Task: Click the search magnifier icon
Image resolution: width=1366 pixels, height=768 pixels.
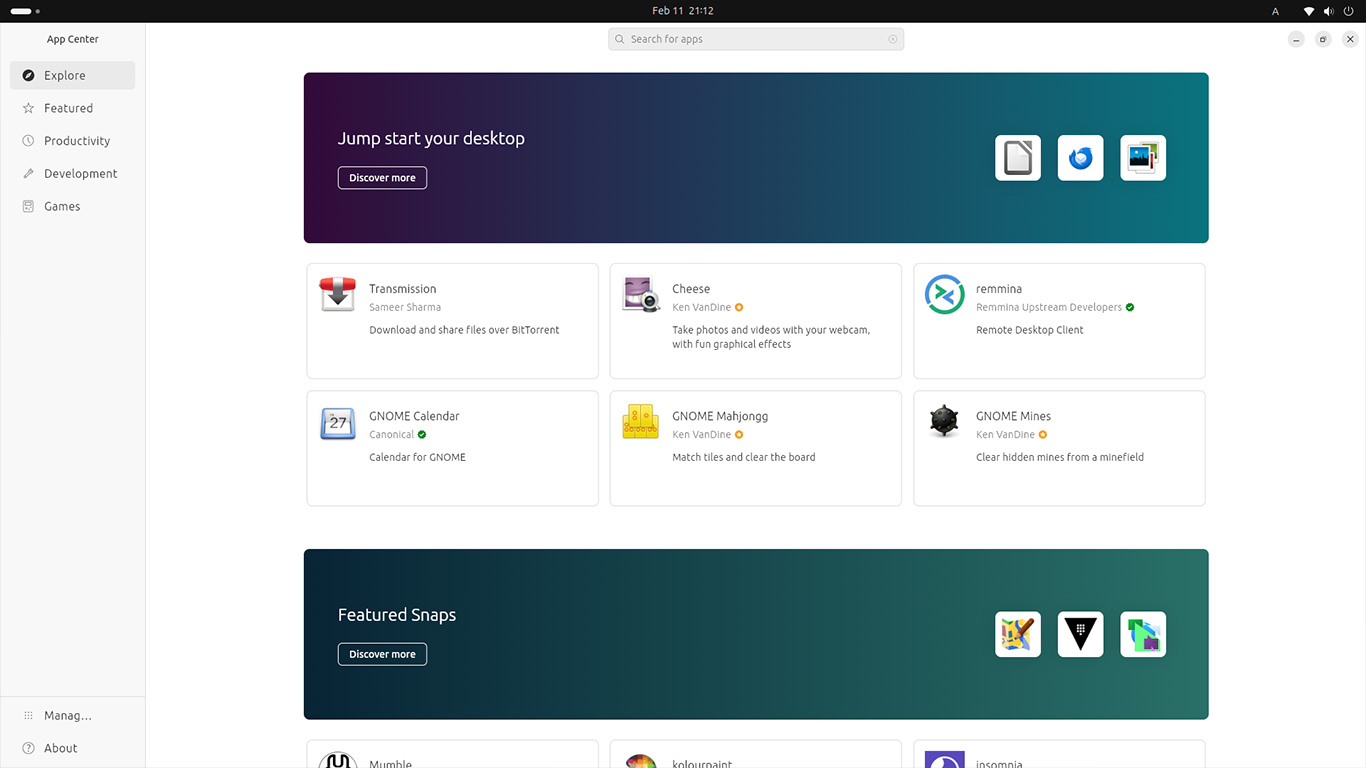Action: click(x=620, y=39)
